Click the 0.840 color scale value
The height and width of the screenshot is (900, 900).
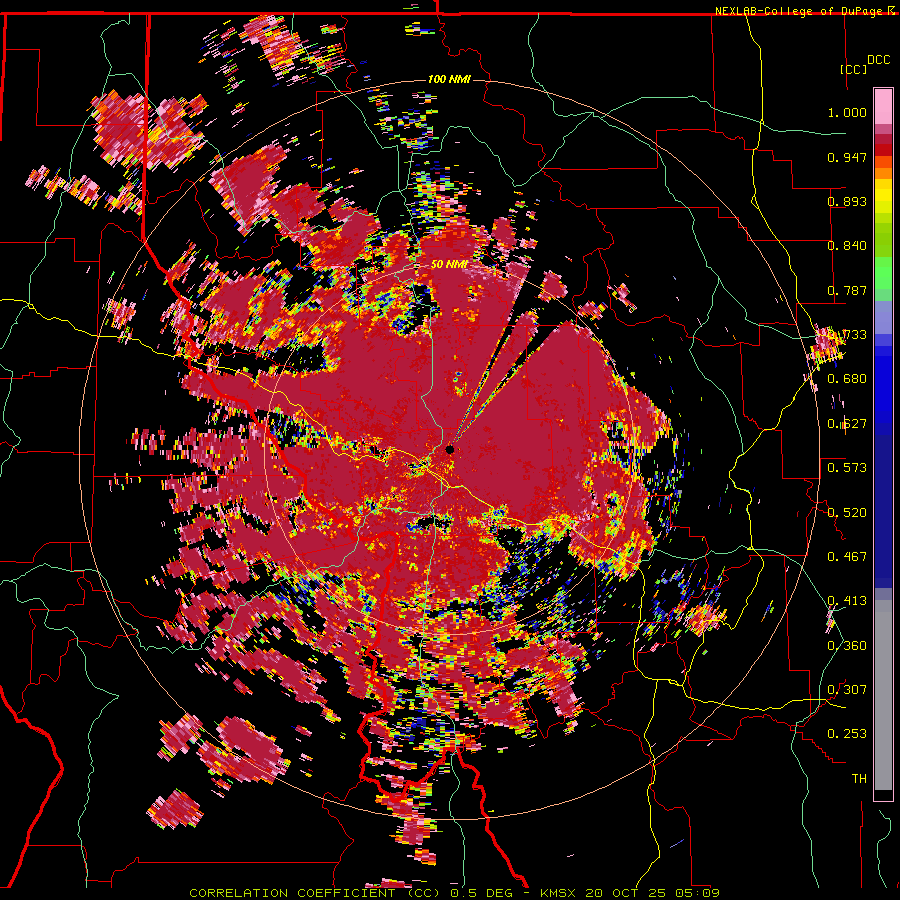point(847,246)
